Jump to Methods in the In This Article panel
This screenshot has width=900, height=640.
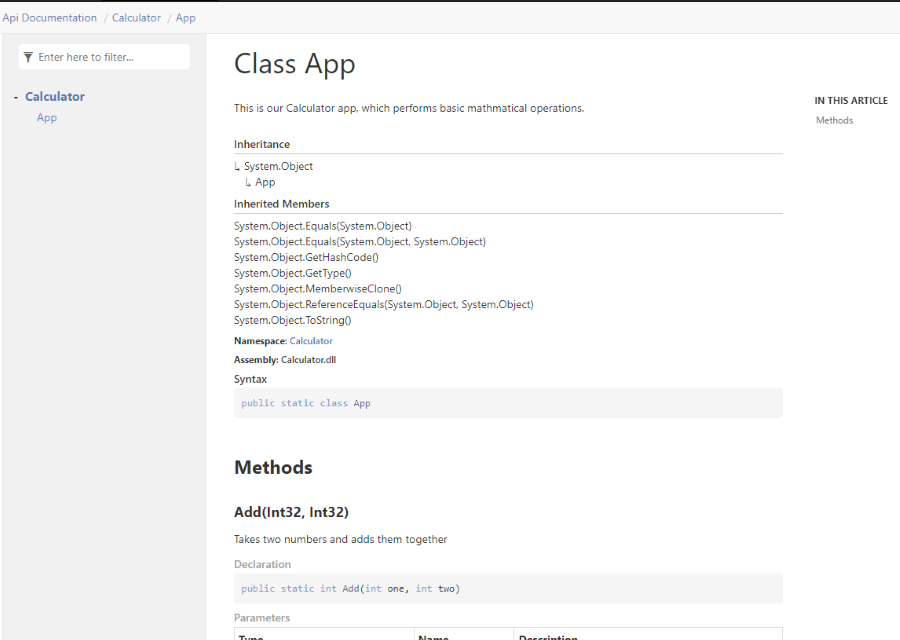pyautogui.click(x=835, y=120)
